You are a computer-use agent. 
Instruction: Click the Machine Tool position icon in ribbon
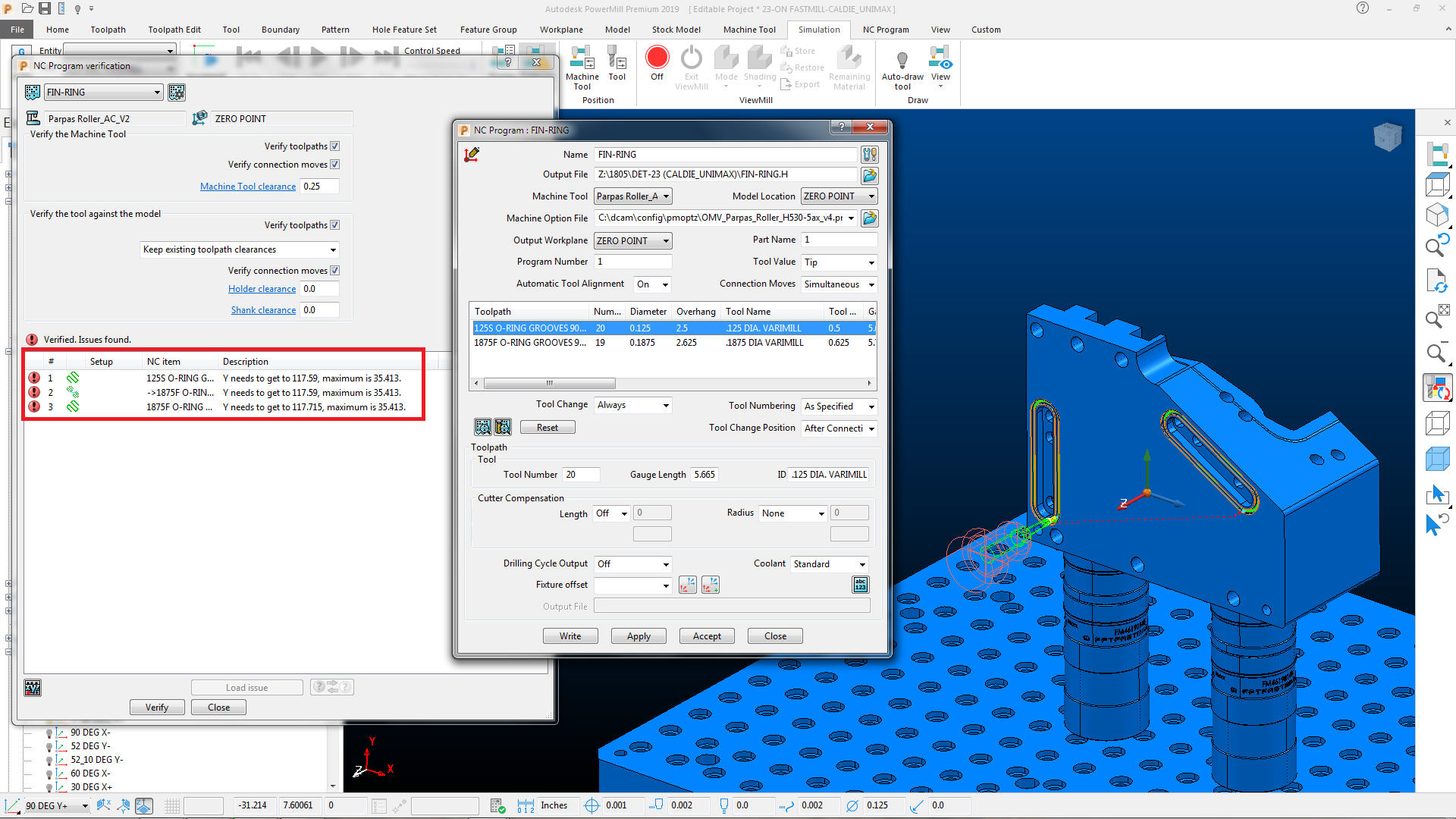[582, 67]
